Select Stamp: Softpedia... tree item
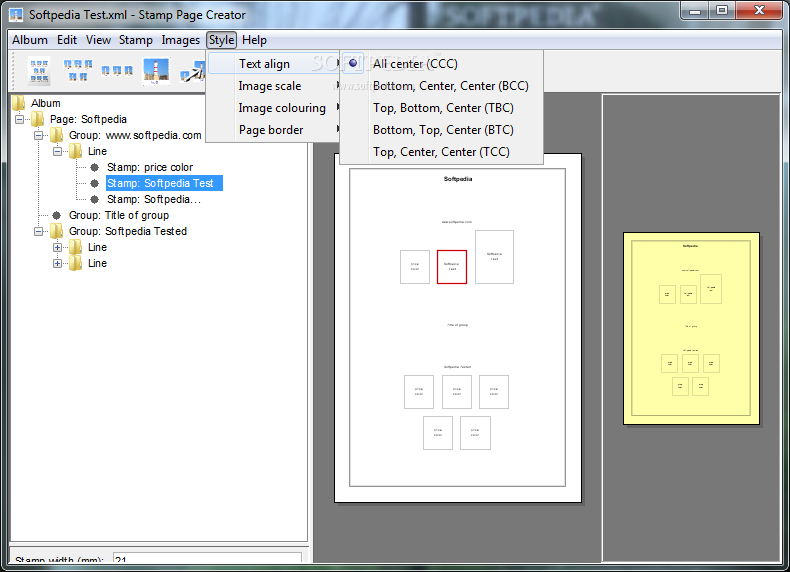The width and height of the screenshot is (790, 572). pos(154,200)
